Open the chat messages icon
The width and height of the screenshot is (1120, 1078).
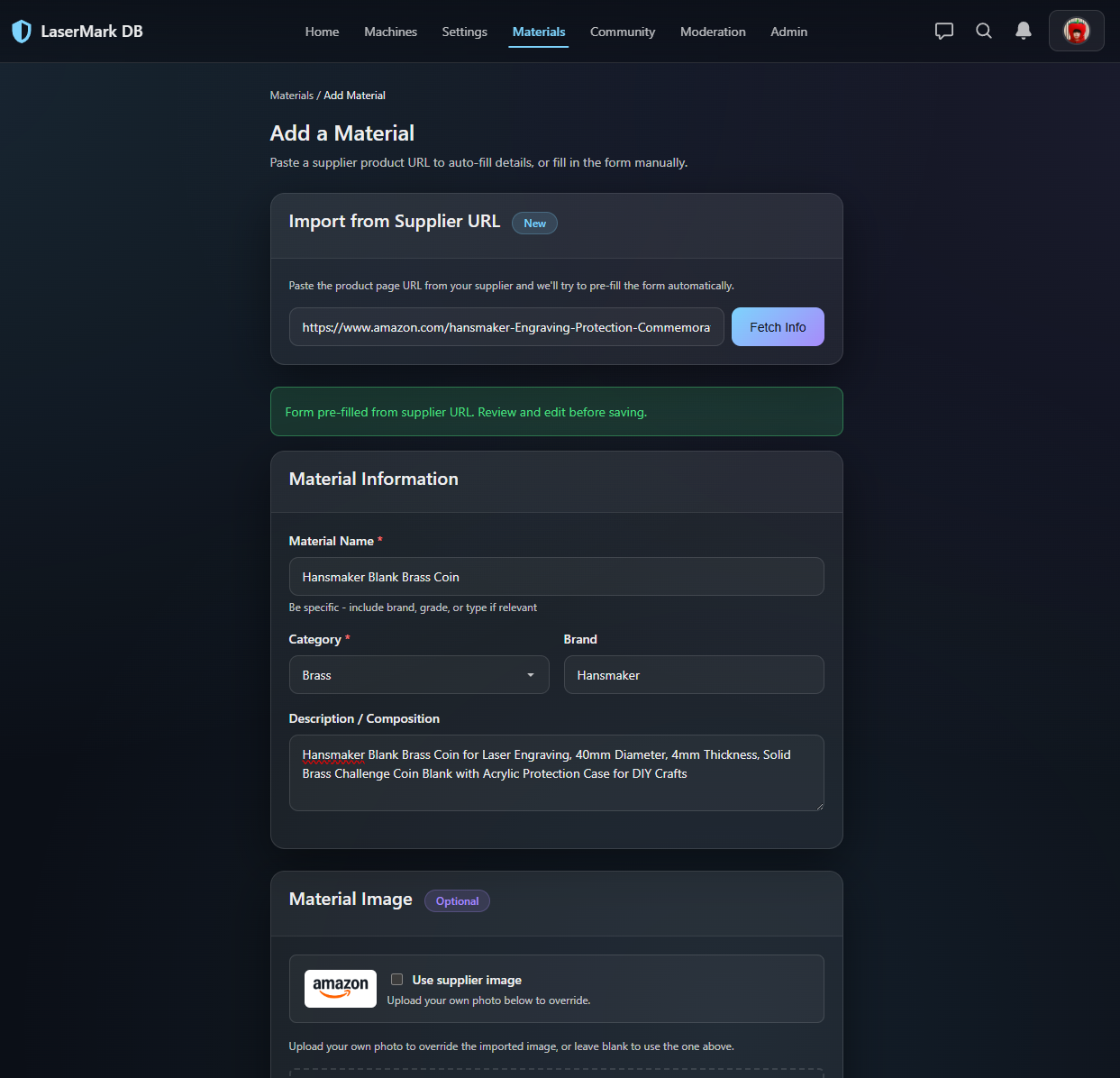tap(943, 30)
